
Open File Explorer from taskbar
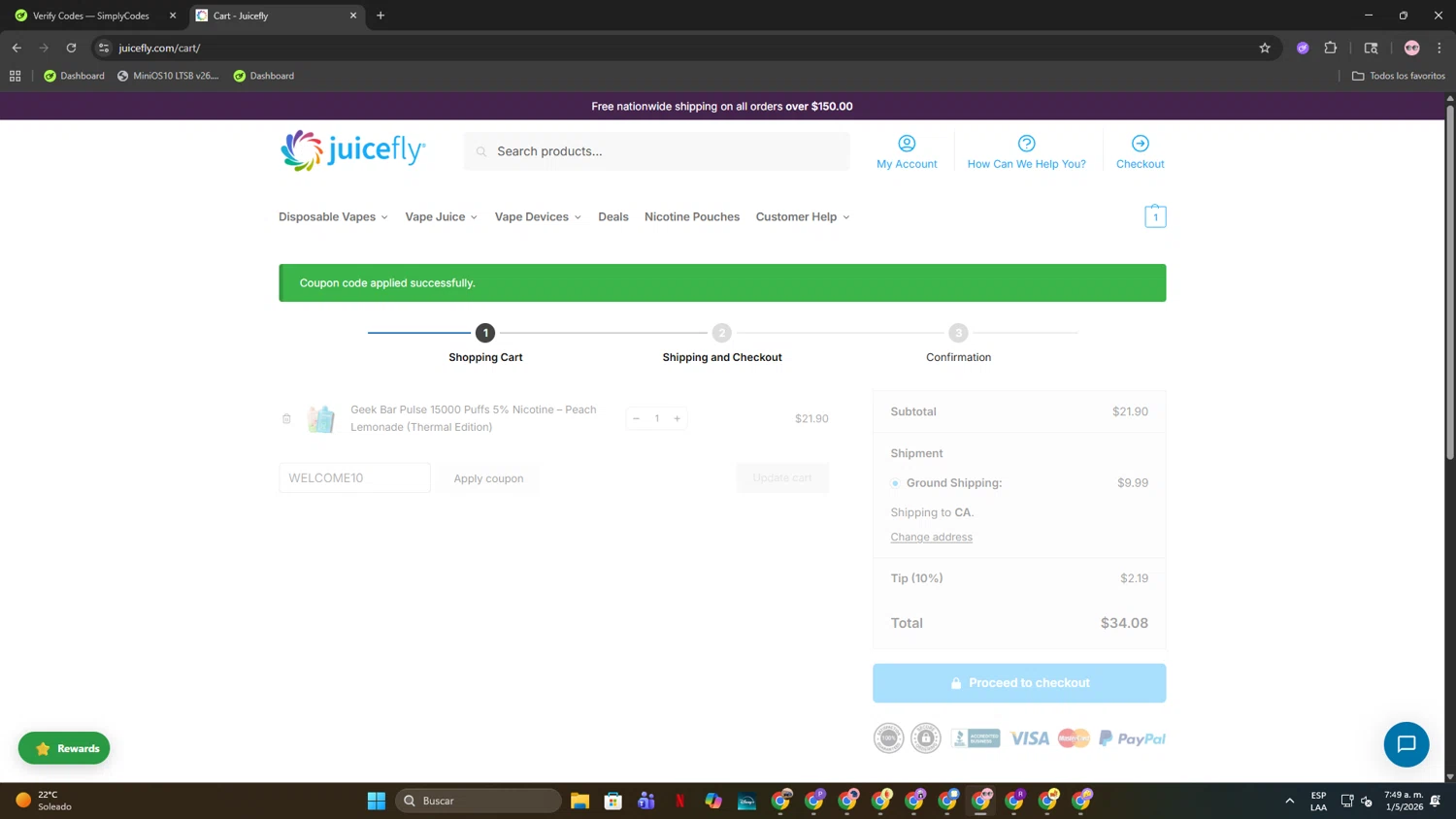point(579,801)
